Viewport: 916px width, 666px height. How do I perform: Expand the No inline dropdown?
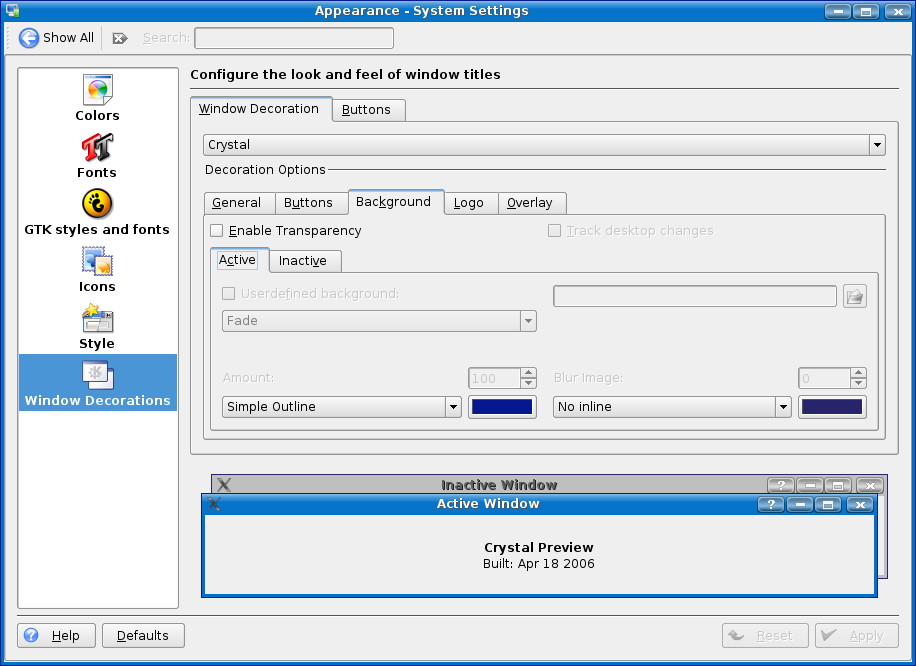[782, 407]
